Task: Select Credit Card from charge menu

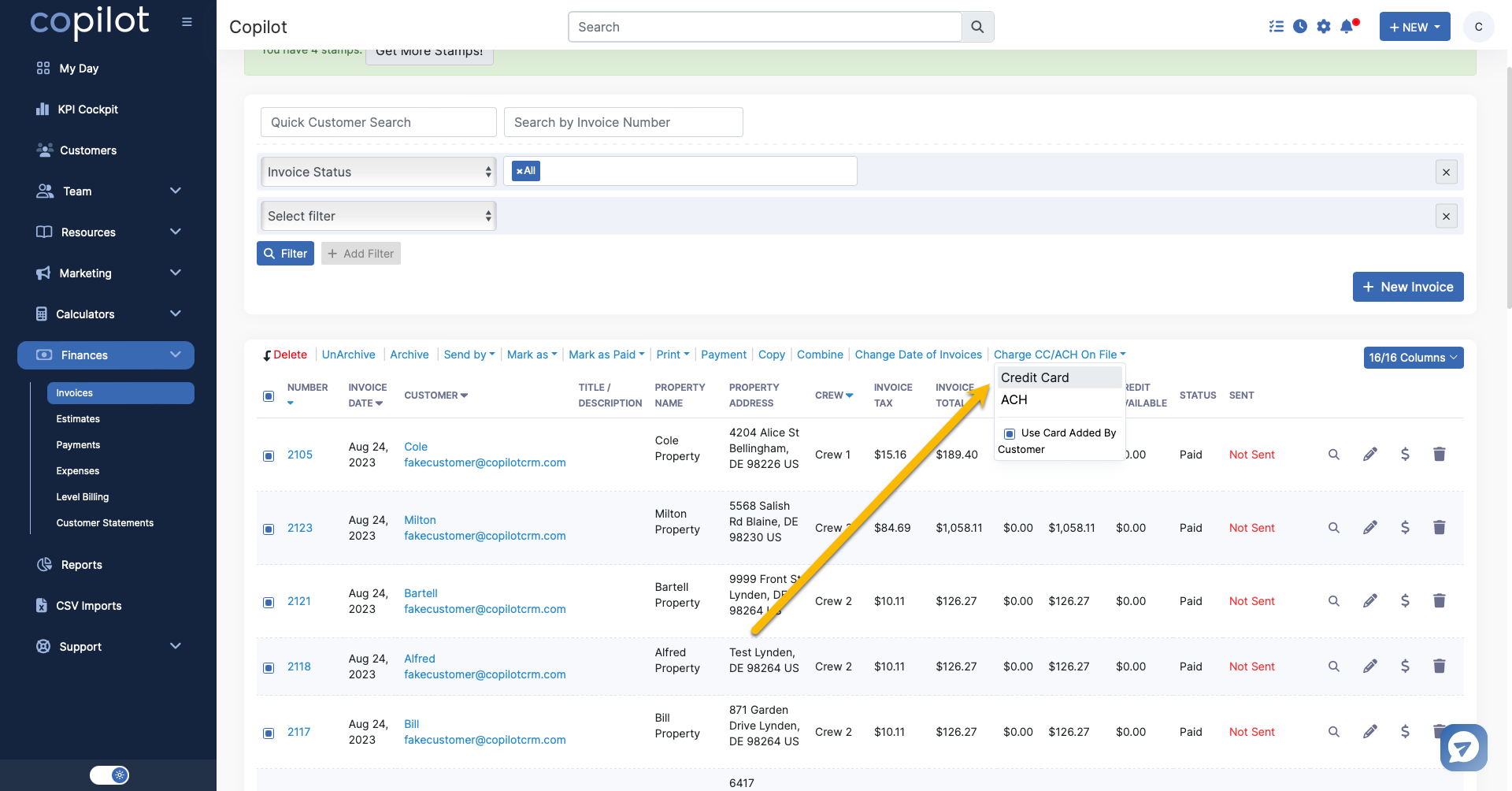Action: (1059, 377)
